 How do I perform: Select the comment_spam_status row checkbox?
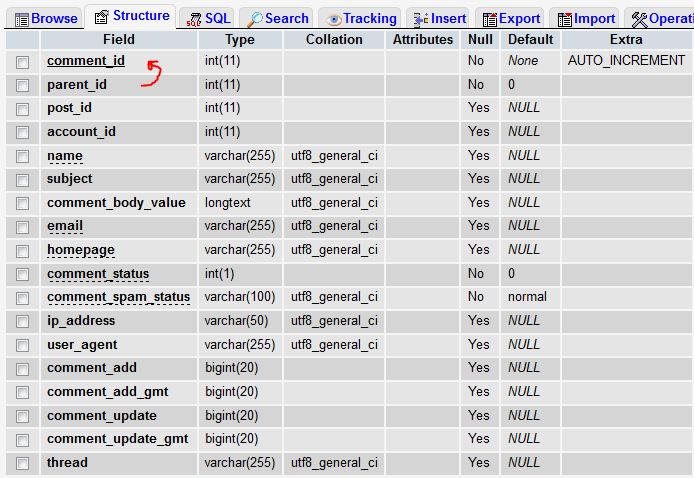pyautogui.click(x=23, y=298)
